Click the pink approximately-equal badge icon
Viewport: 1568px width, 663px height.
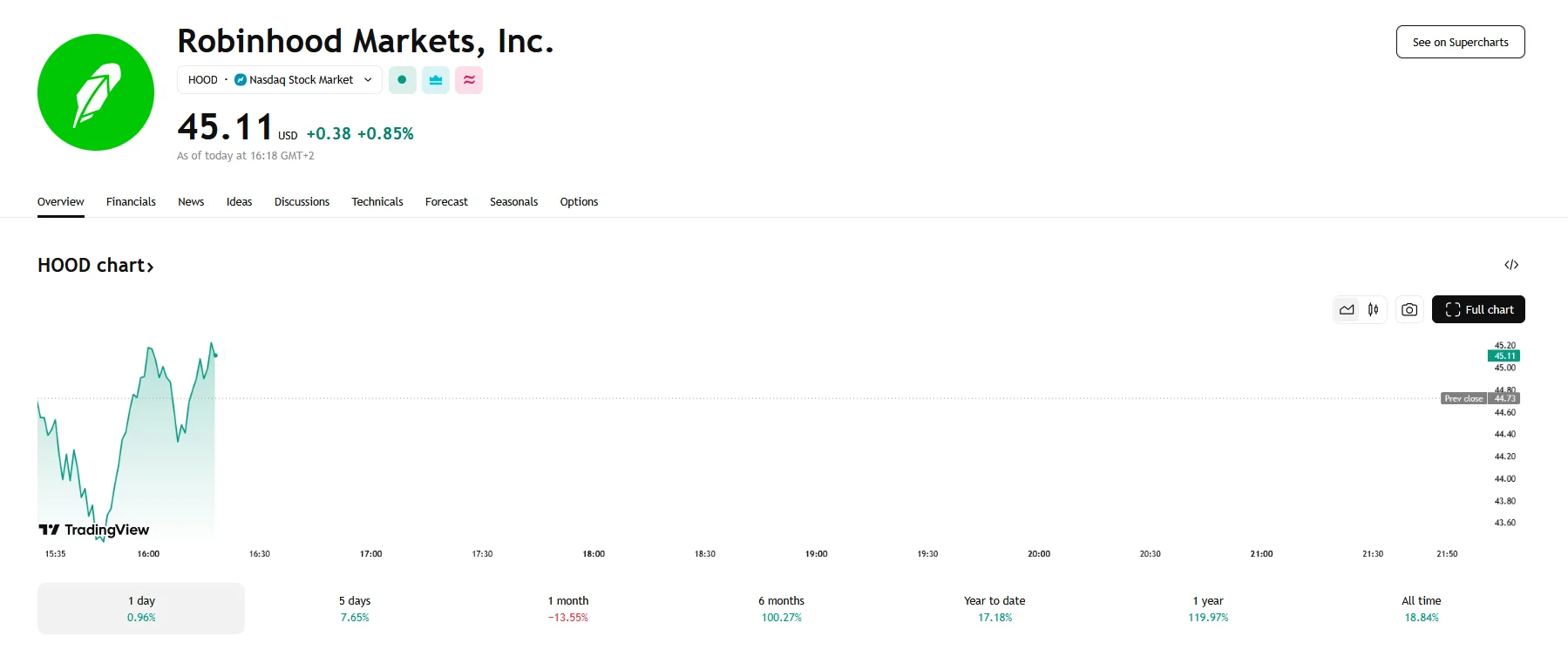pyautogui.click(x=469, y=80)
